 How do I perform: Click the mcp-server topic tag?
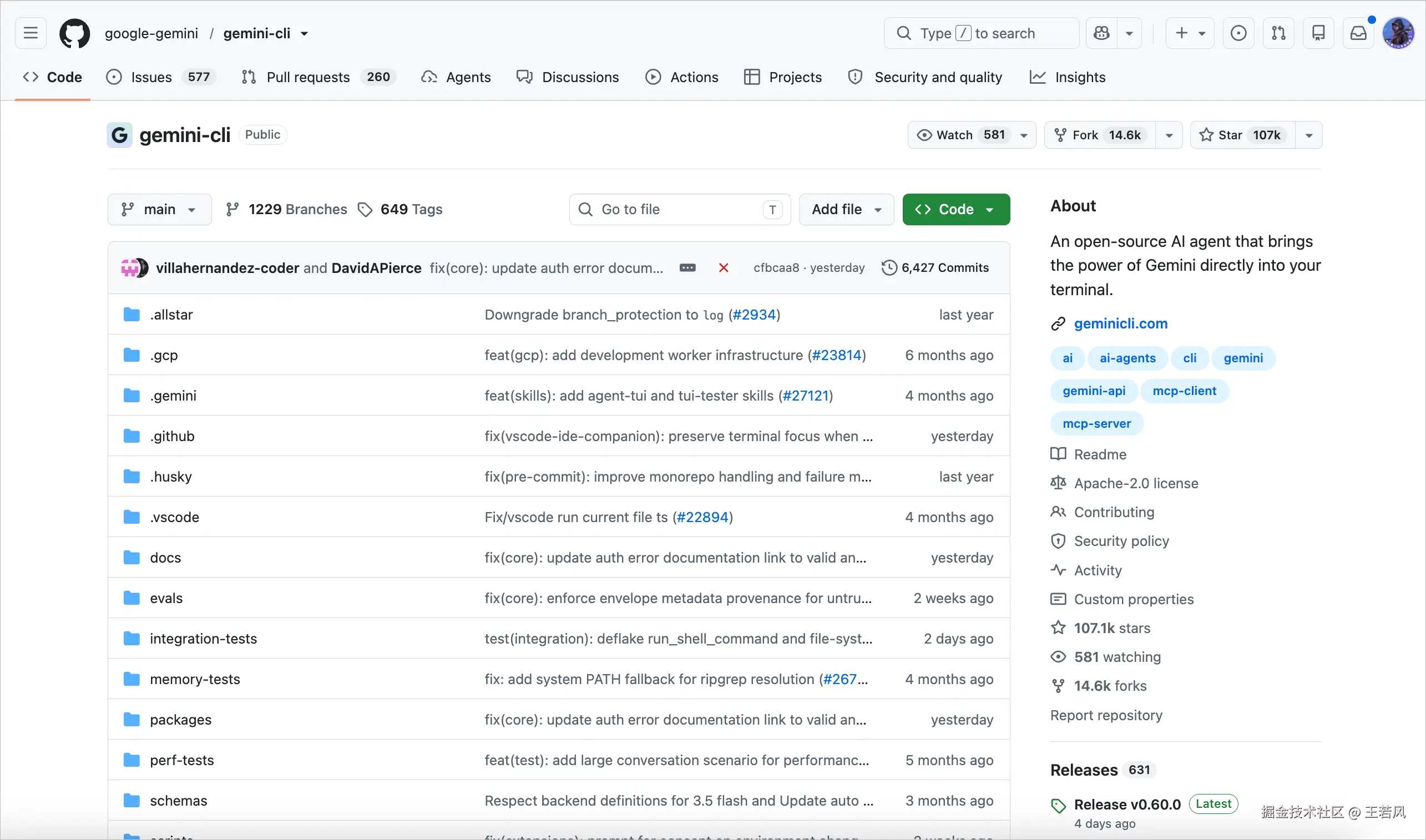click(x=1096, y=424)
